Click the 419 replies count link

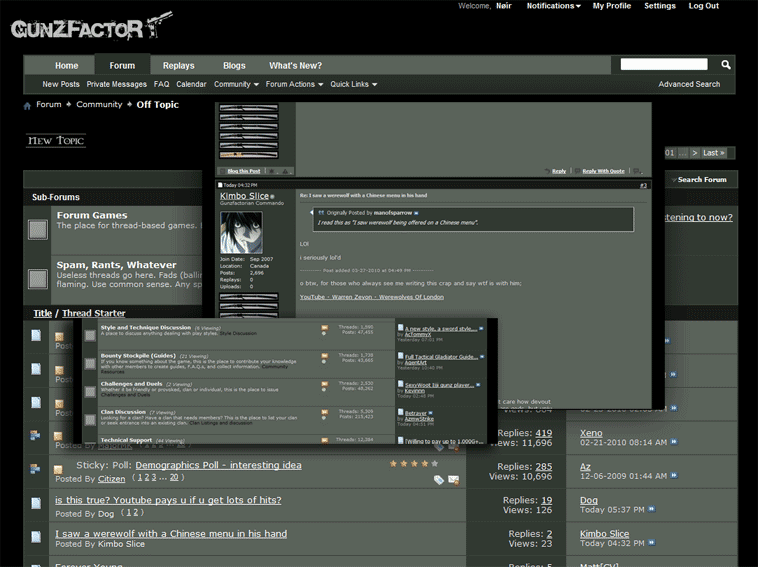point(544,433)
